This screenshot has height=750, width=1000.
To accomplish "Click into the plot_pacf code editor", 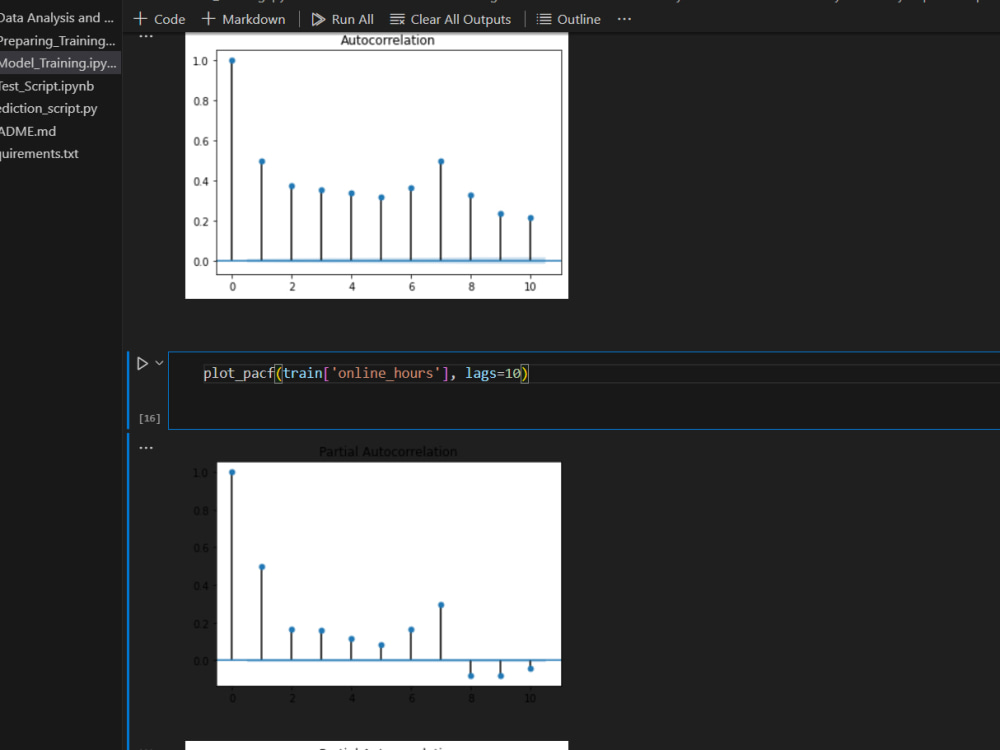I will [584, 390].
